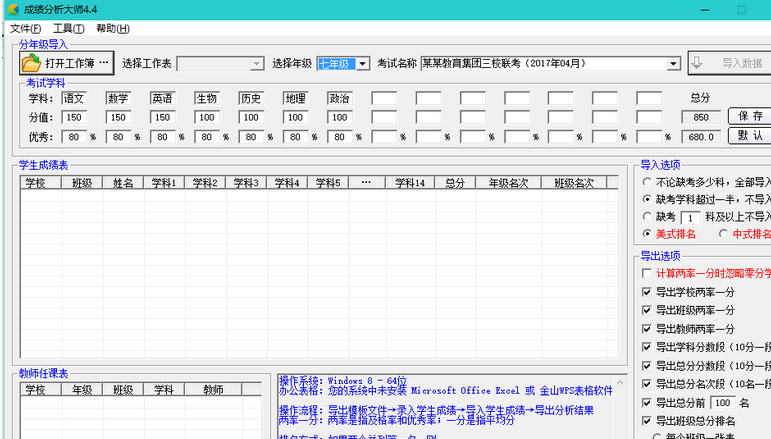Click the 导入数据 button
This screenshot has width=771, height=439.
730,63
